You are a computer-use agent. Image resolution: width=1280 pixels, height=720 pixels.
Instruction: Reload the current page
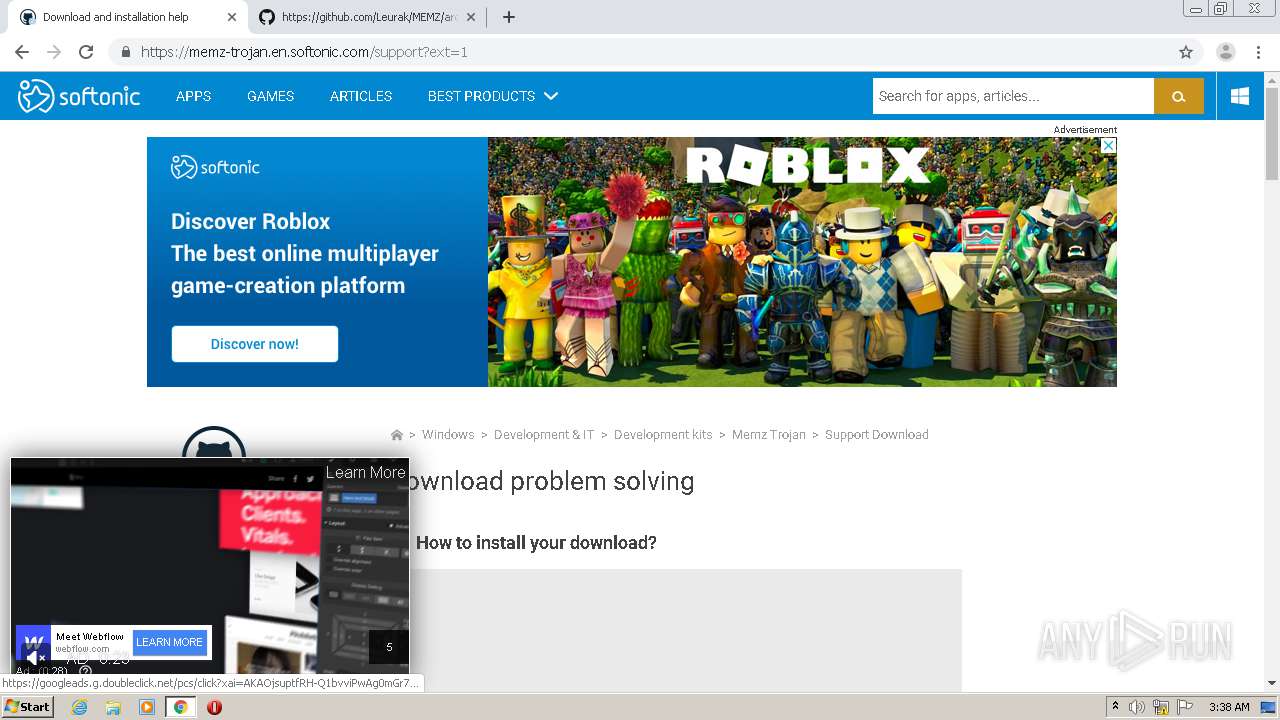(86, 52)
